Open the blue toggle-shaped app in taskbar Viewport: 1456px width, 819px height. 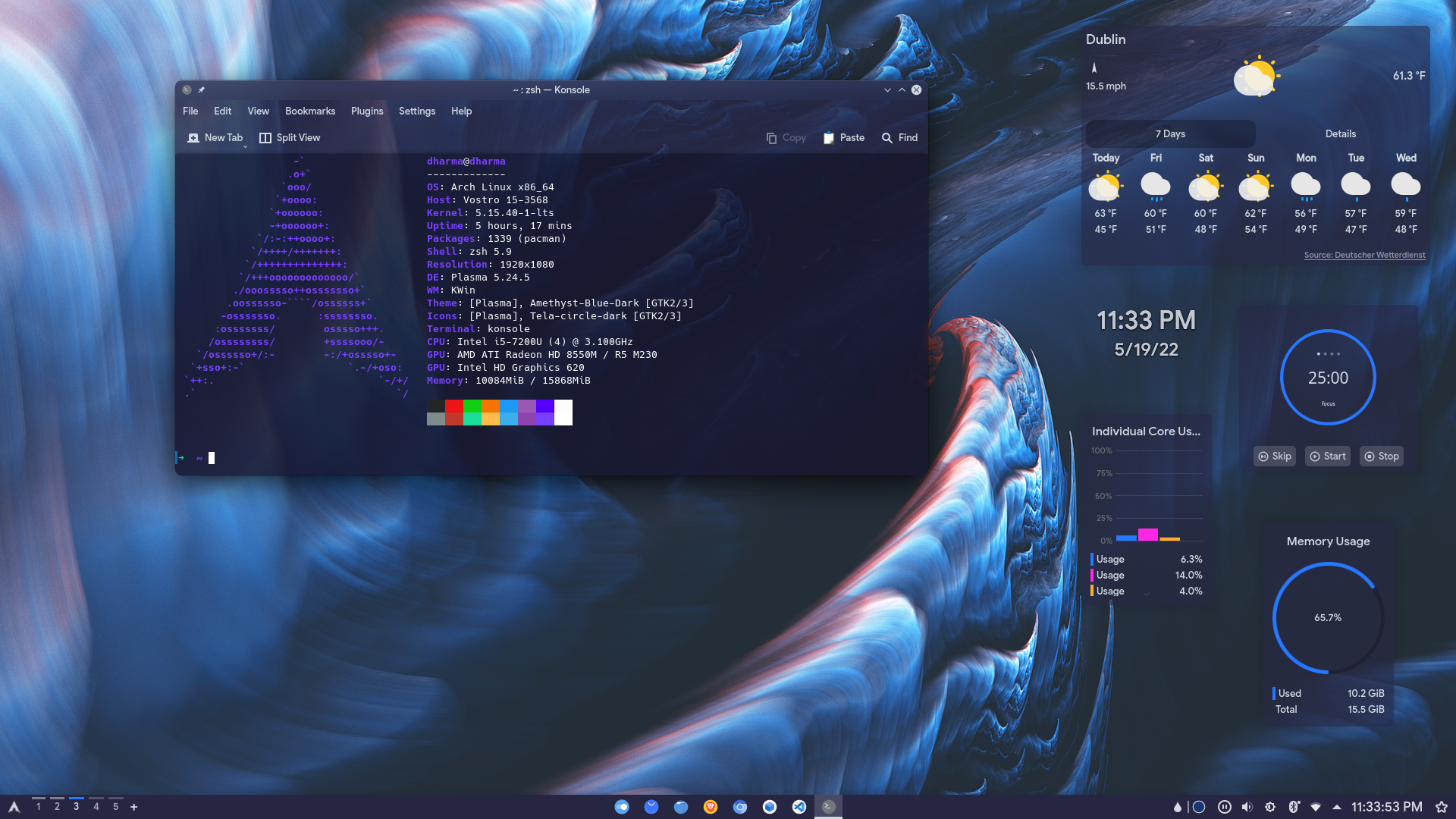coord(622,807)
